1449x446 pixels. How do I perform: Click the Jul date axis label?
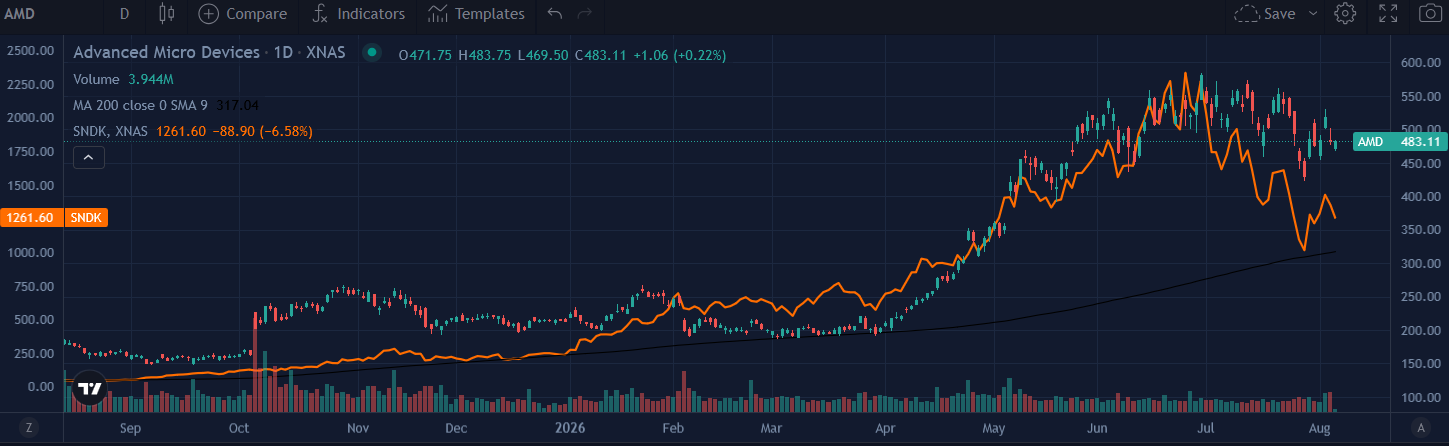coord(1207,427)
